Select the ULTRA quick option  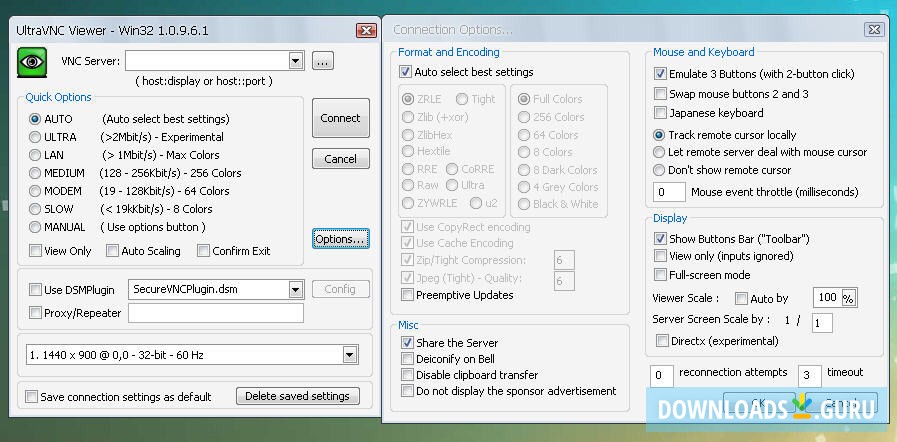[35, 137]
